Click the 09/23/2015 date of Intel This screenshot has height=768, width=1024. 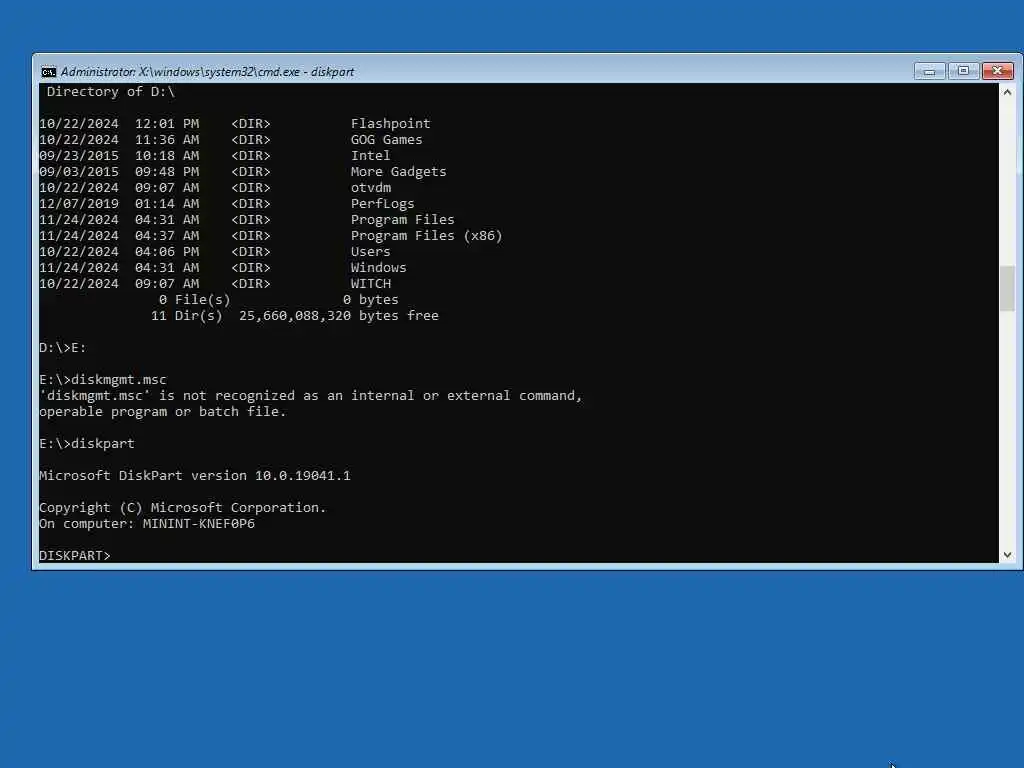pos(79,155)
